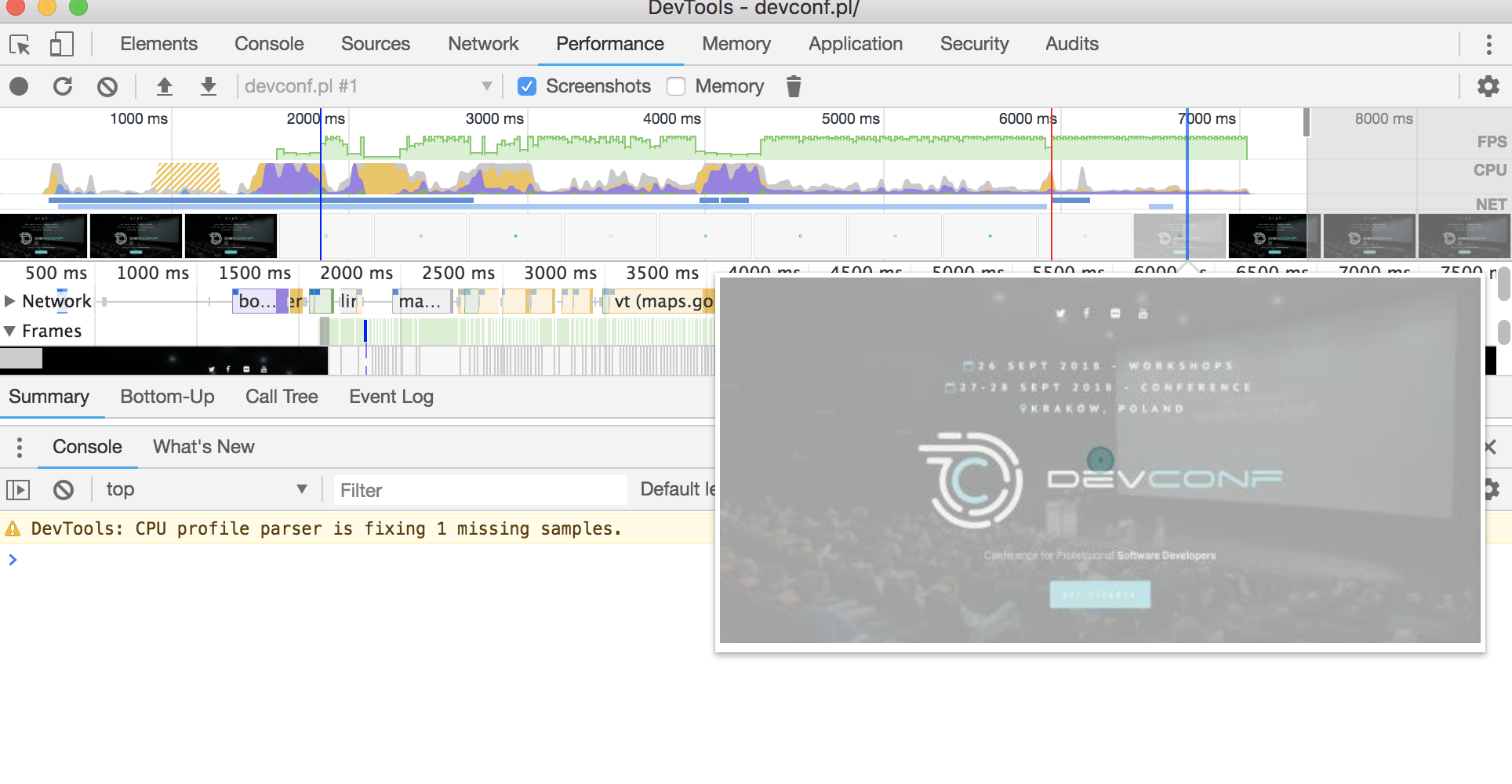This screenshot has height=784, width=1512.
Task: Switch to Bottom-Up tab
Action: click(x=167, y=397)
